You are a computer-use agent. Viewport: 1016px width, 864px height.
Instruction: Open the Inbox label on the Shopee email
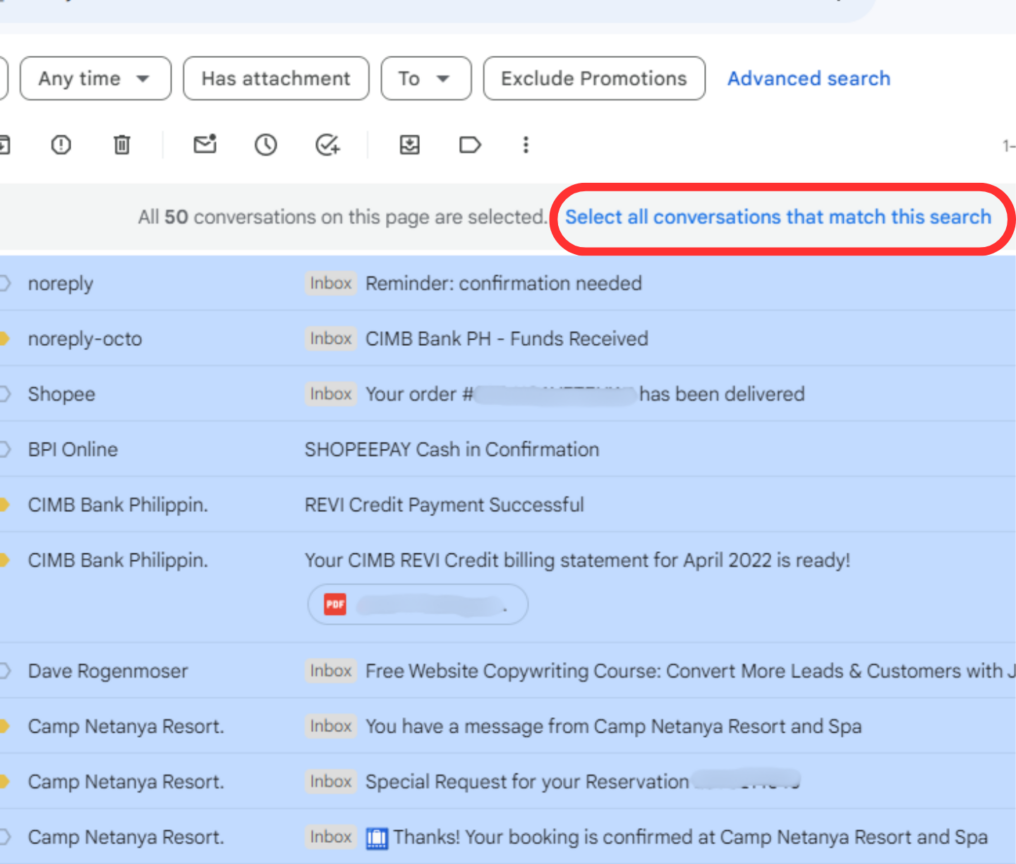click(x=331, y=394)
